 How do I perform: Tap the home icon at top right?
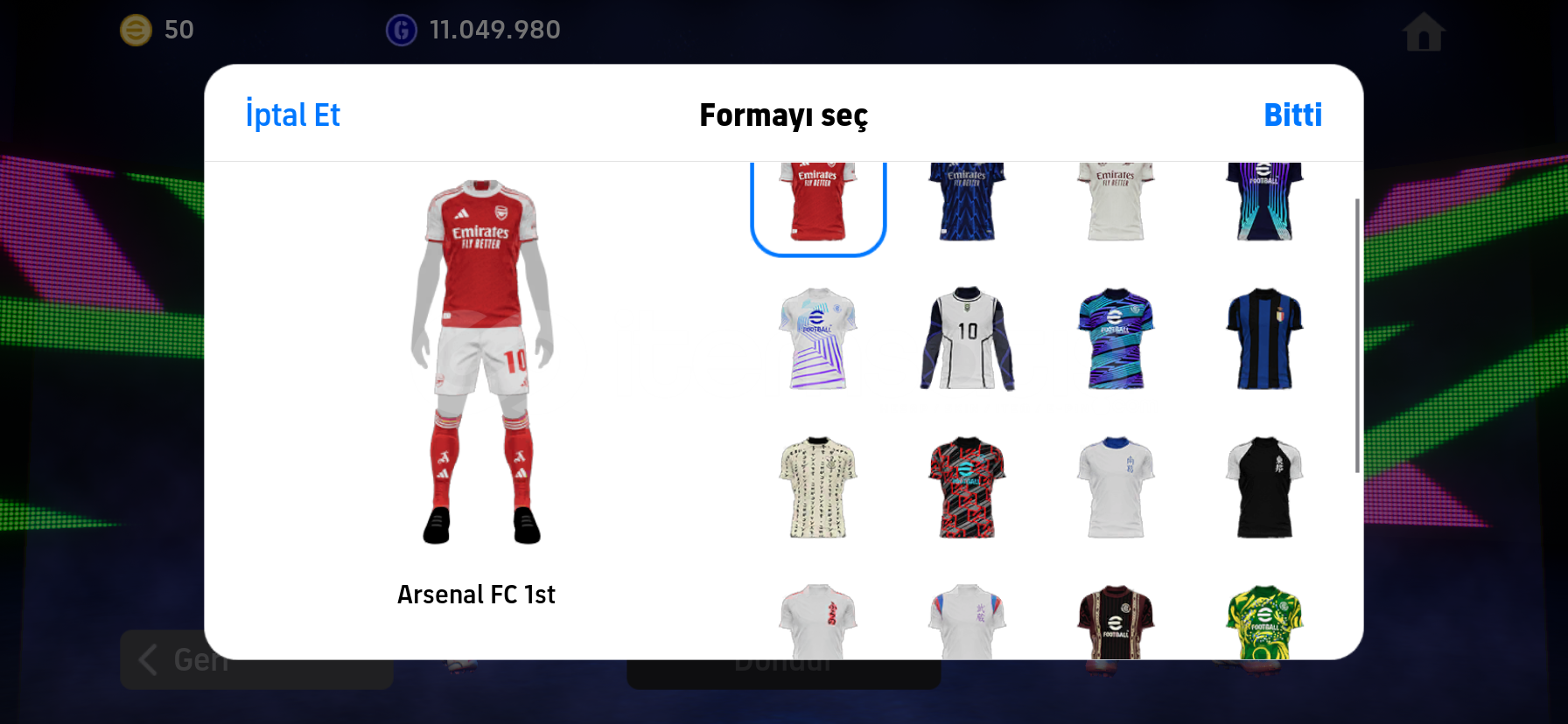pos(1424,31)
